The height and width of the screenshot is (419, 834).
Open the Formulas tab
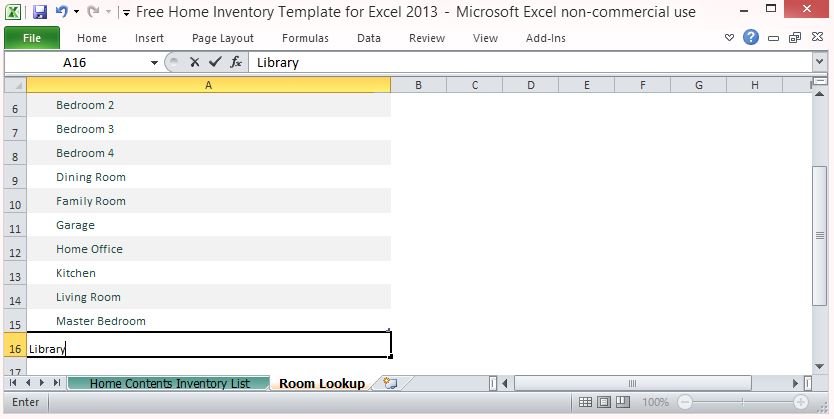(x=305, y=38)
